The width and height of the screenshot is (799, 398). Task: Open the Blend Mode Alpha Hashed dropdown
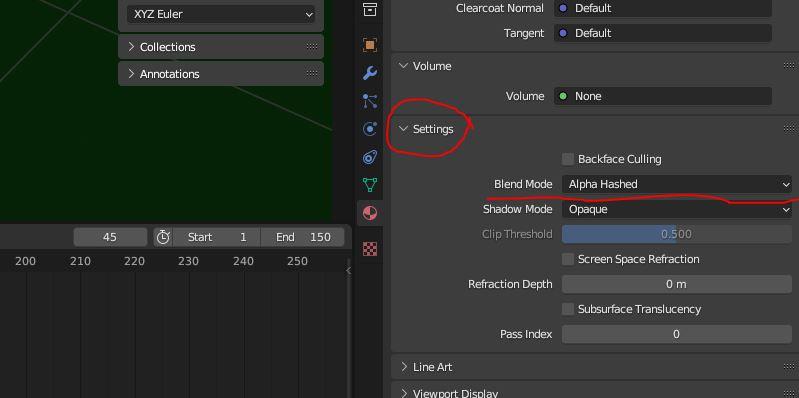click(677, 184)
